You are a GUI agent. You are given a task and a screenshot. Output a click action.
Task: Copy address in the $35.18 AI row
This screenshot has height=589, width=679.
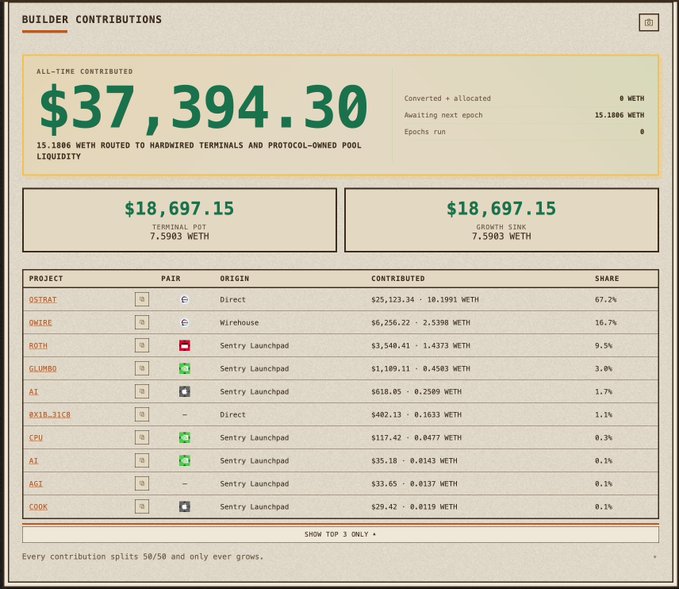[142, 460]
